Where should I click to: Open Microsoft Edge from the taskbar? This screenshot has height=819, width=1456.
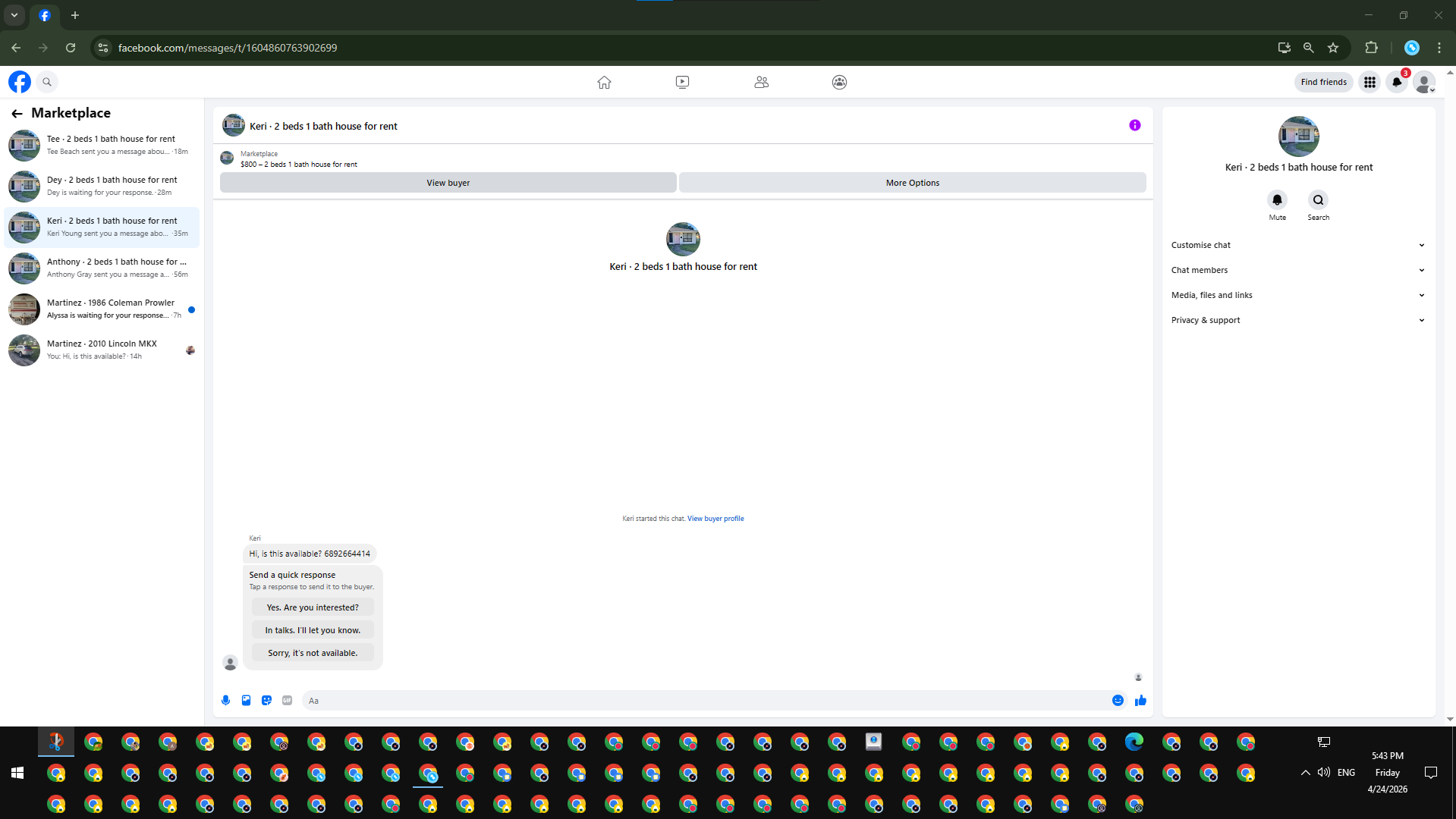(x=1134, y=742)
